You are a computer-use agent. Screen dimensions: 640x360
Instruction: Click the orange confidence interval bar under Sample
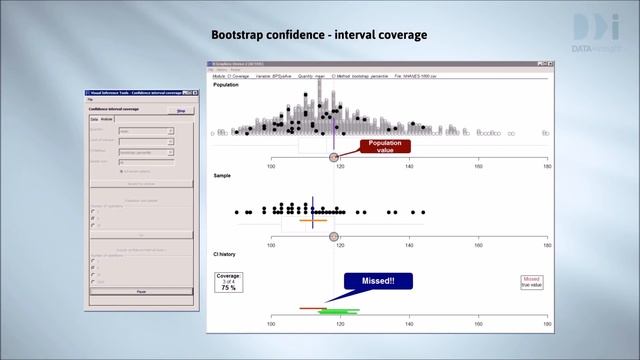pyautogui.click(x=313, y=221)
